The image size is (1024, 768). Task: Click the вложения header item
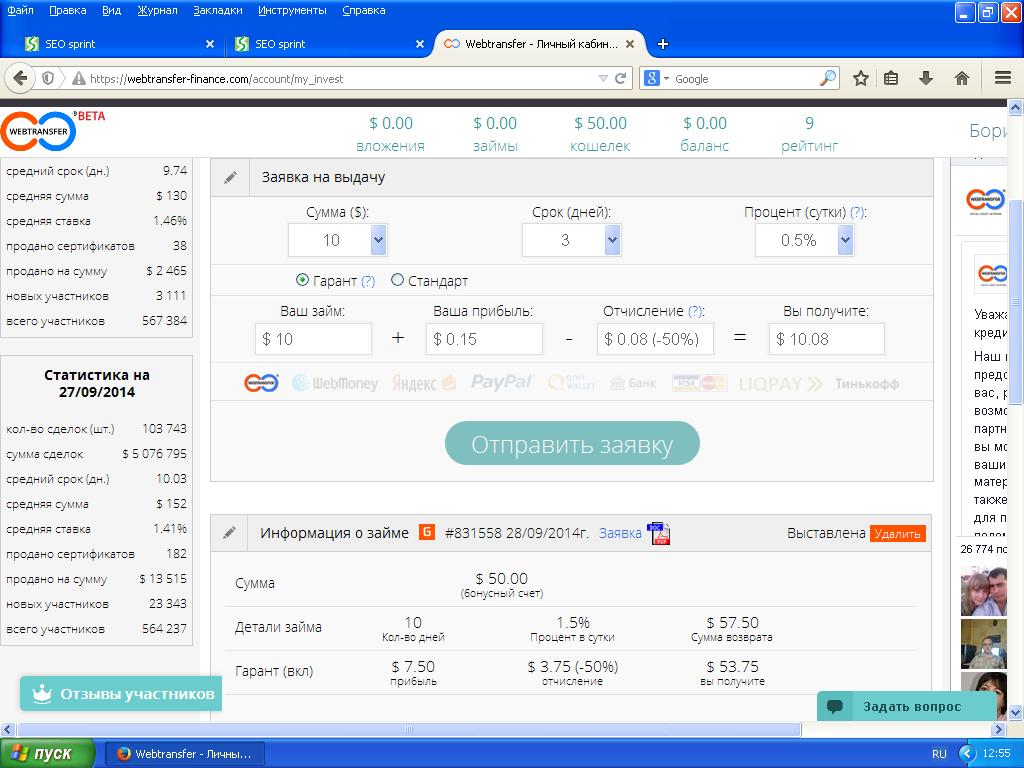(x=391, y=134)
